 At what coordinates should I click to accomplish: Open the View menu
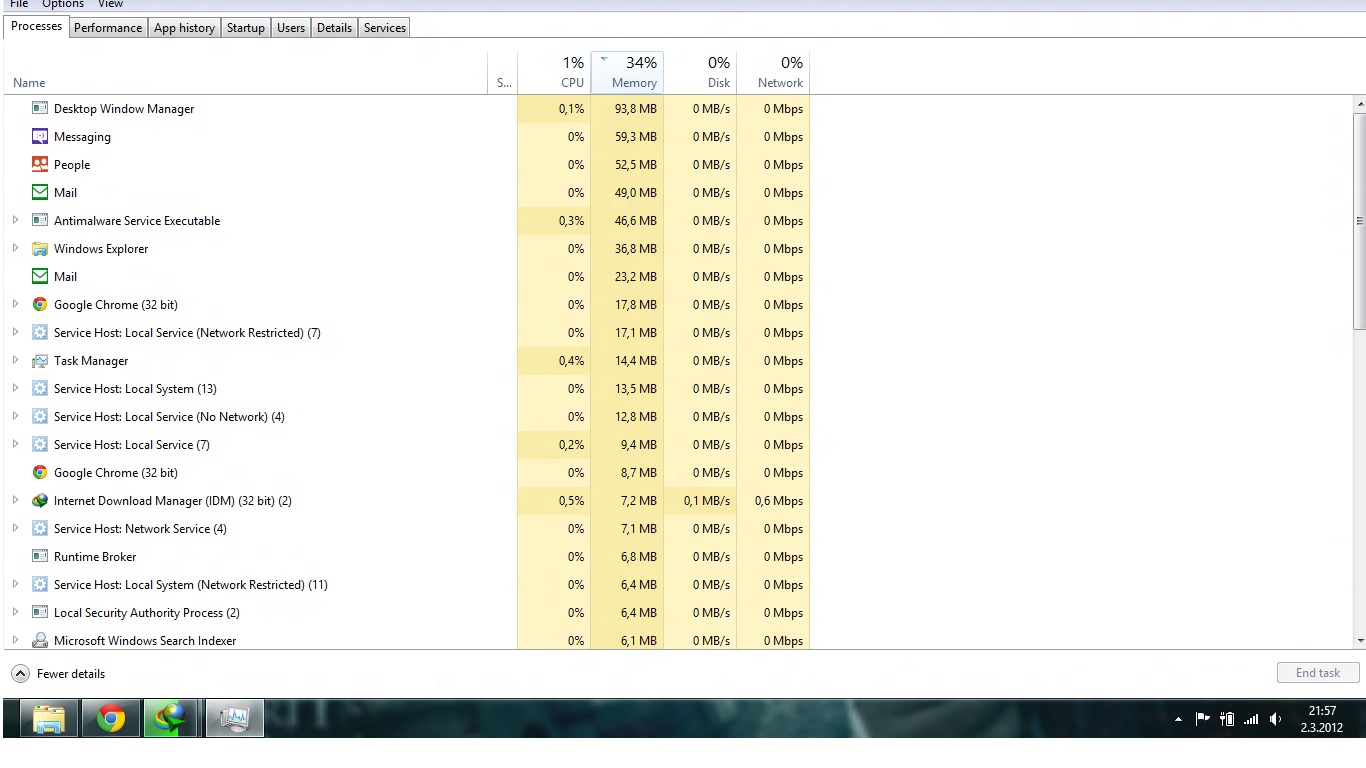click(110, 5)
